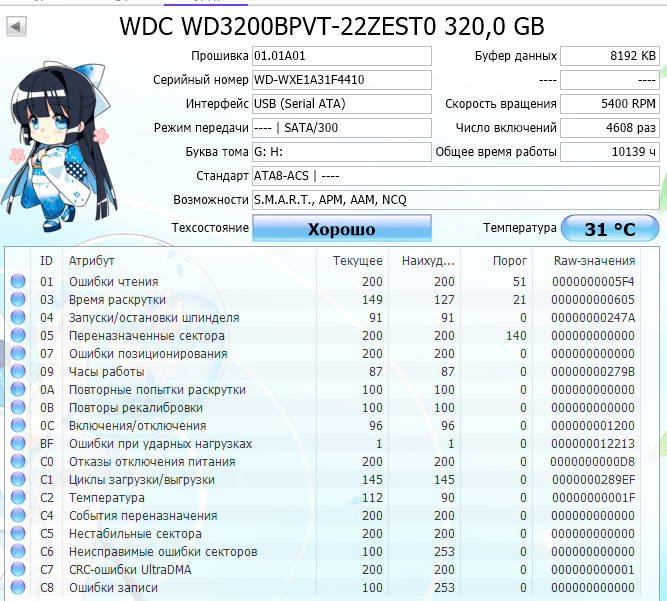This screenshot has height=601, width=667.
Task: Click the Raw-значения column header
Action: pyautogui.click(x=587, y=260)
